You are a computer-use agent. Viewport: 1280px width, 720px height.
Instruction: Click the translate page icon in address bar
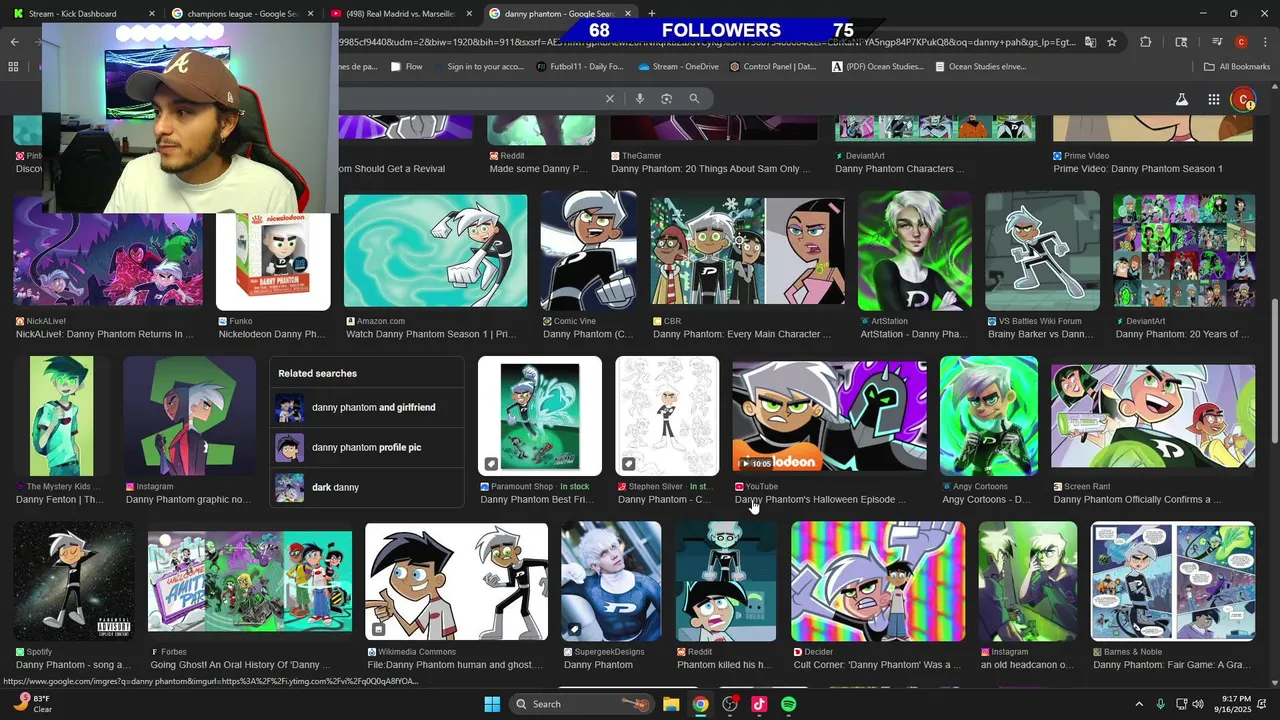[1090, 42]
